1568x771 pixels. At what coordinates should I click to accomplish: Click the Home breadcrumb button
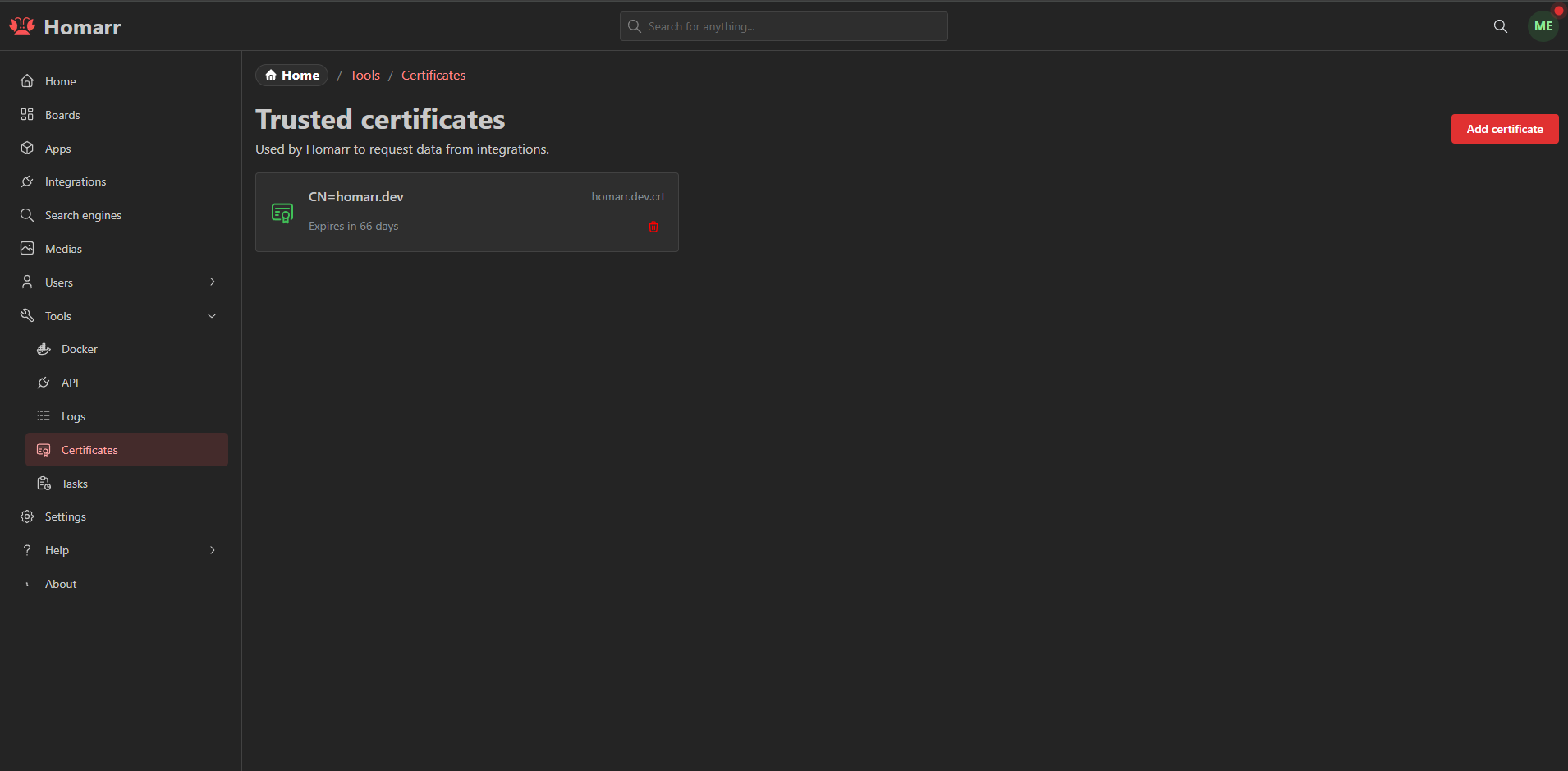pos(291,76)
